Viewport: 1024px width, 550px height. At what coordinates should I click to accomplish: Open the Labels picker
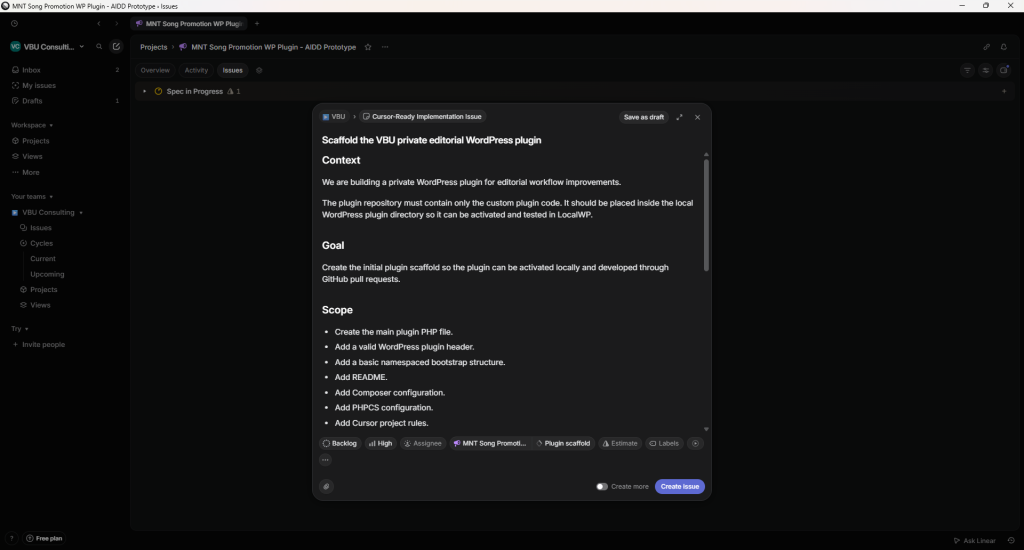664,444
